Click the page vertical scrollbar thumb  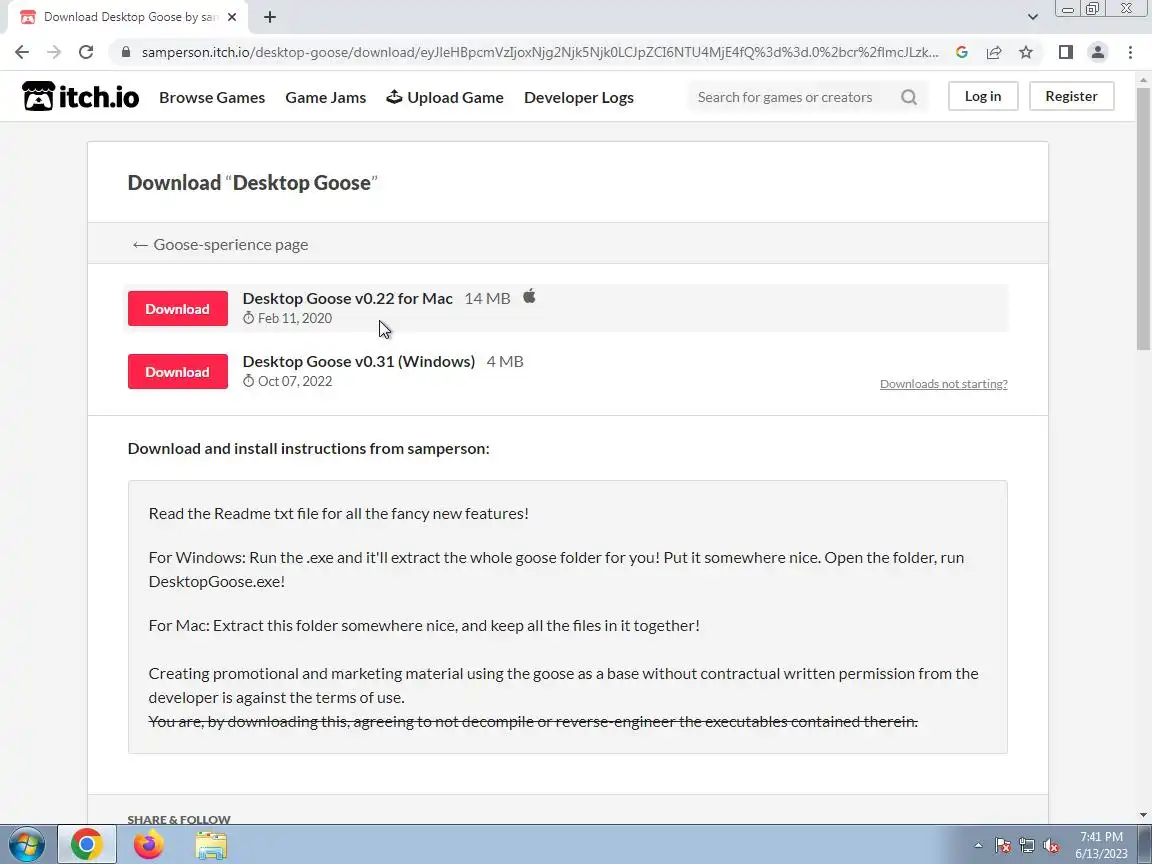pos(1144,217)
